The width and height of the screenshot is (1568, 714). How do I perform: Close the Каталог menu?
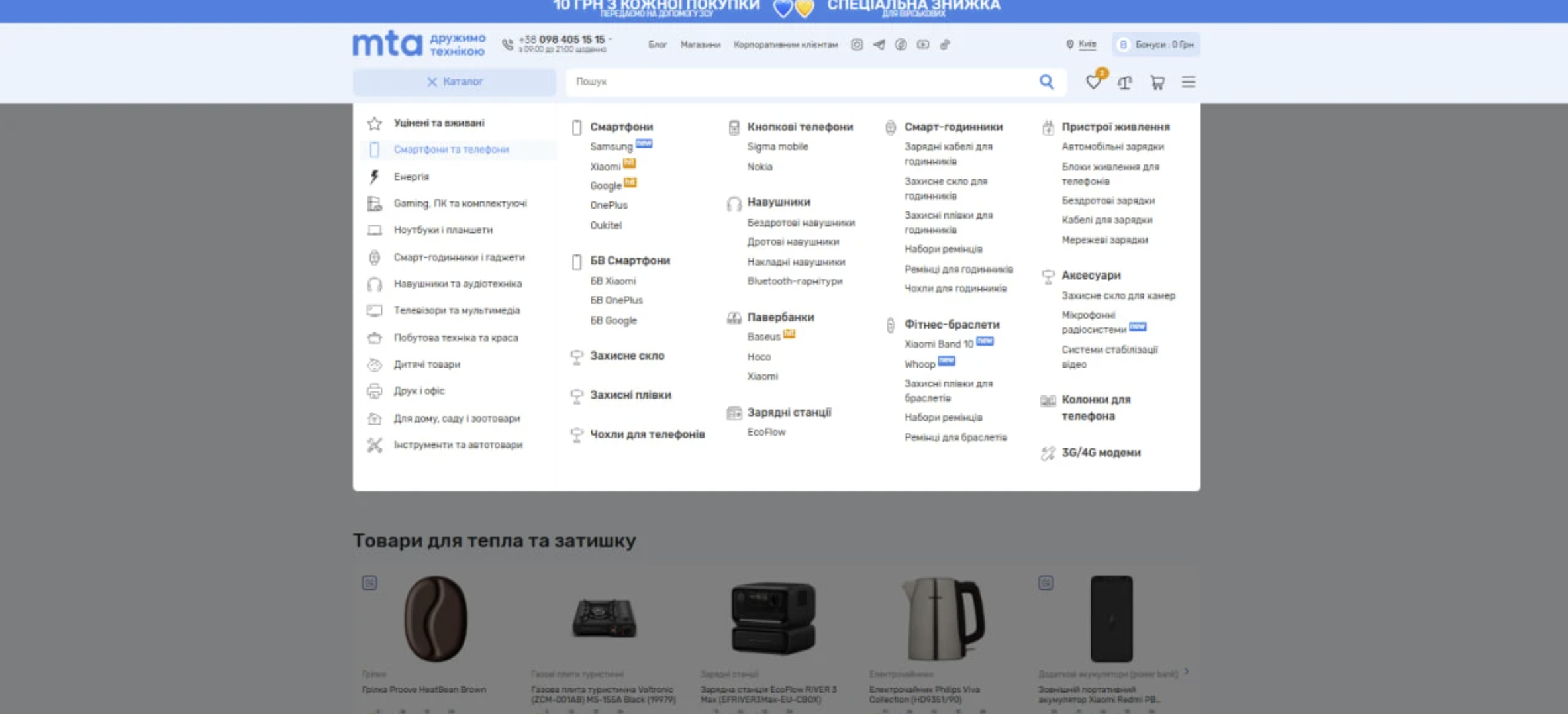[x=454, y=81]
